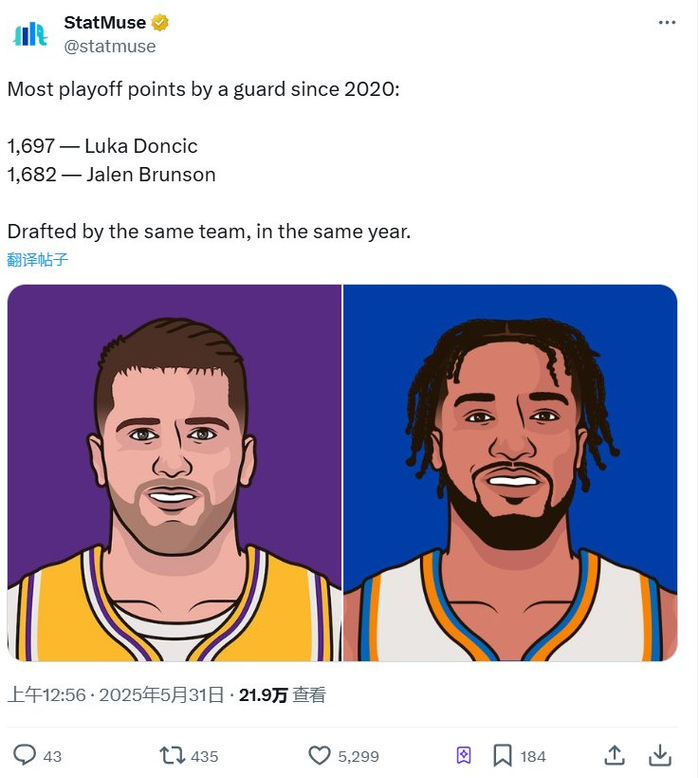Click the reply speech bubble icon

tap(25, 755)
